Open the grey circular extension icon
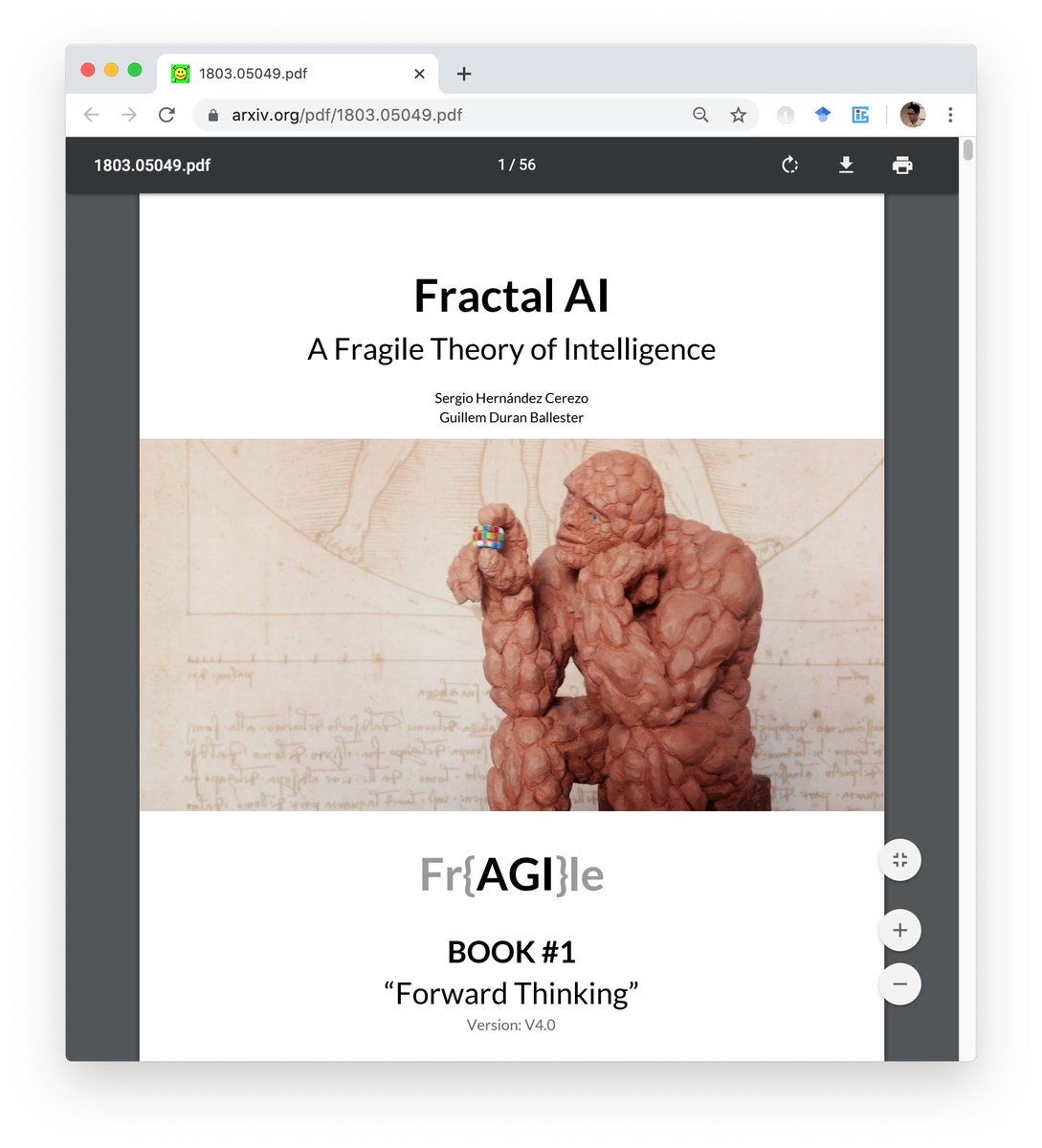 click(x=786, y=115)
